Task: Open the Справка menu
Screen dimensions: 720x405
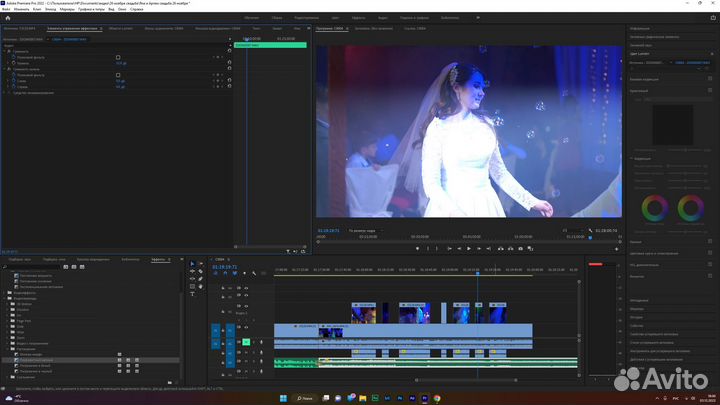Action: [137, 9]
